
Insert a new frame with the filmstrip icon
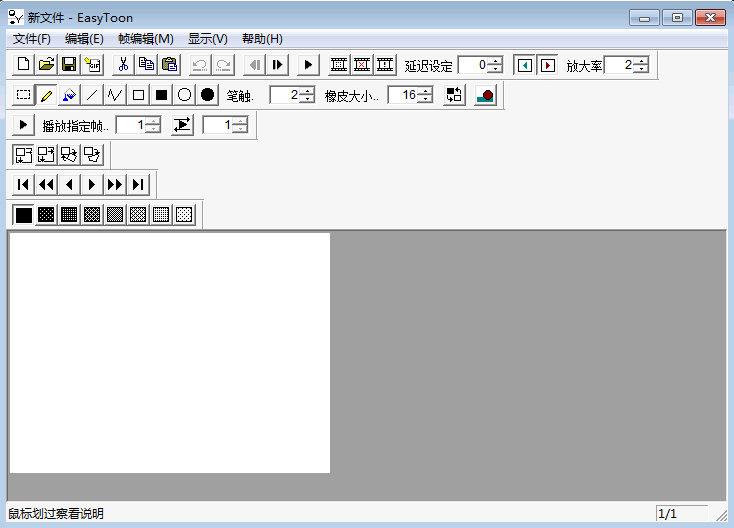point(339,65)
